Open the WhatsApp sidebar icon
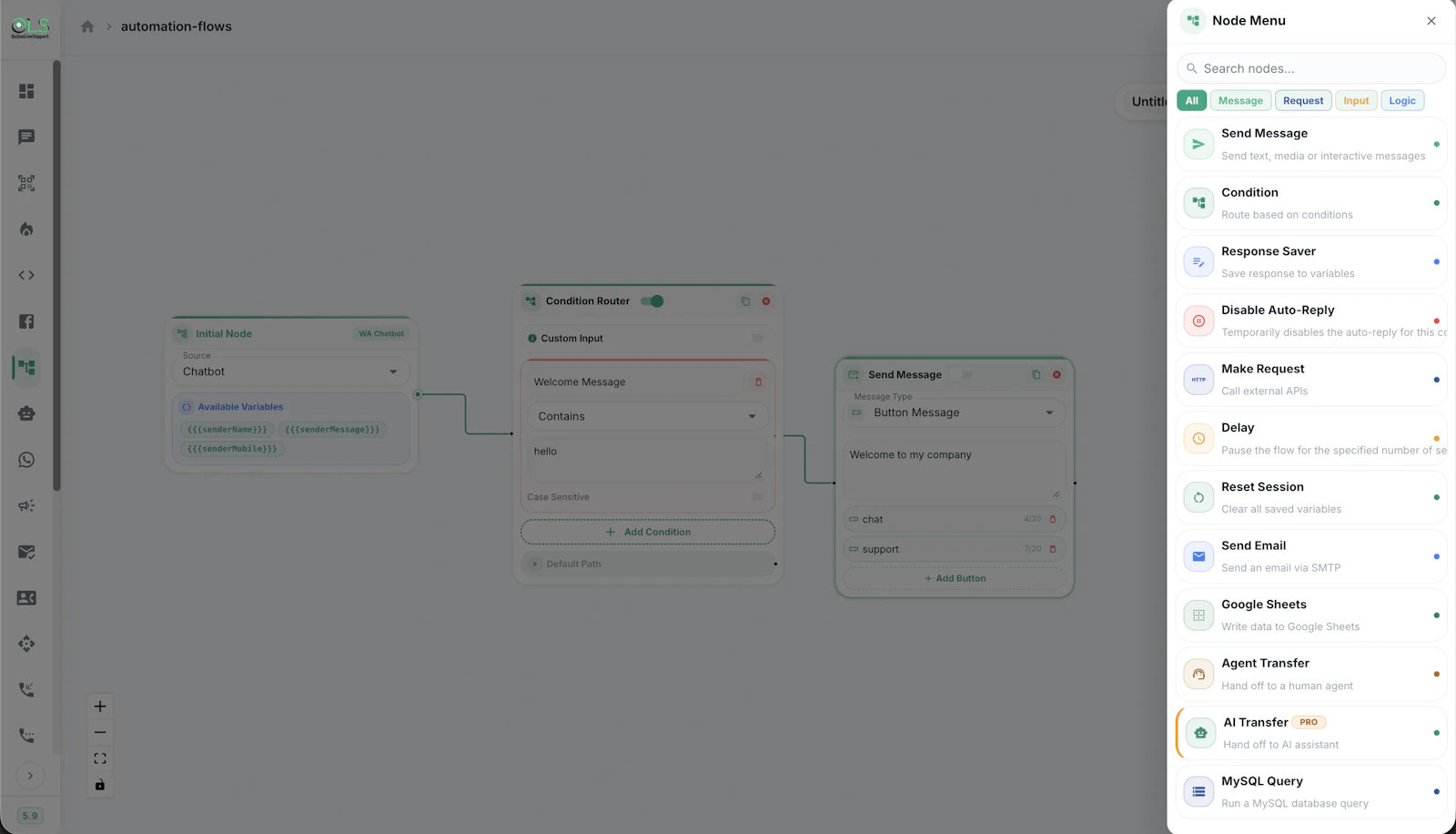The width and height of the screenshot is (1456, 834). click(26, 460)
